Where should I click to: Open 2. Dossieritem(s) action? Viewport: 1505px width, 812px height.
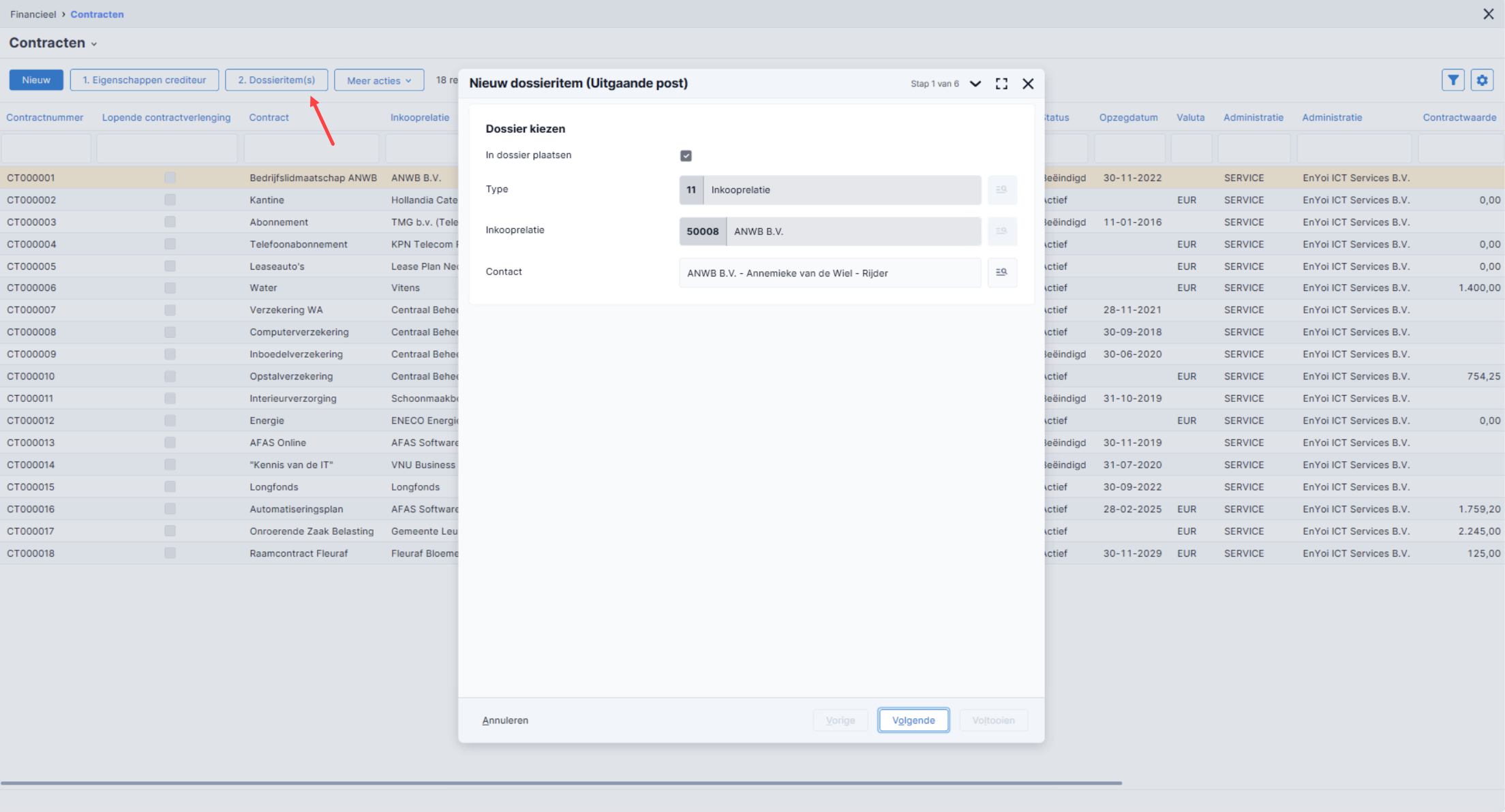click(x=277, y=80)
